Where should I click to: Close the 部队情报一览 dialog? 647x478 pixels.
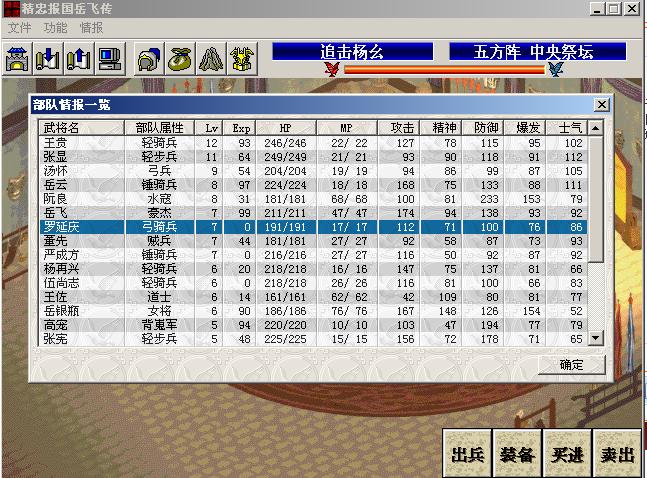click(x=602, y=105)
